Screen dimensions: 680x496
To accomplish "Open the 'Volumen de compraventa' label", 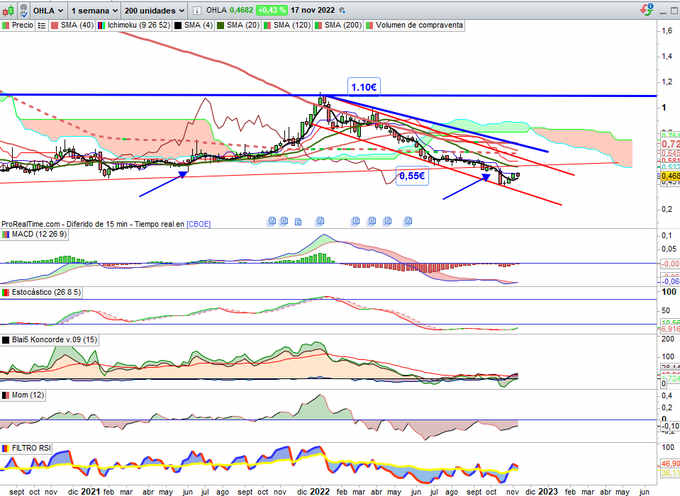I will pyautogui.click(x=415, y=26).
